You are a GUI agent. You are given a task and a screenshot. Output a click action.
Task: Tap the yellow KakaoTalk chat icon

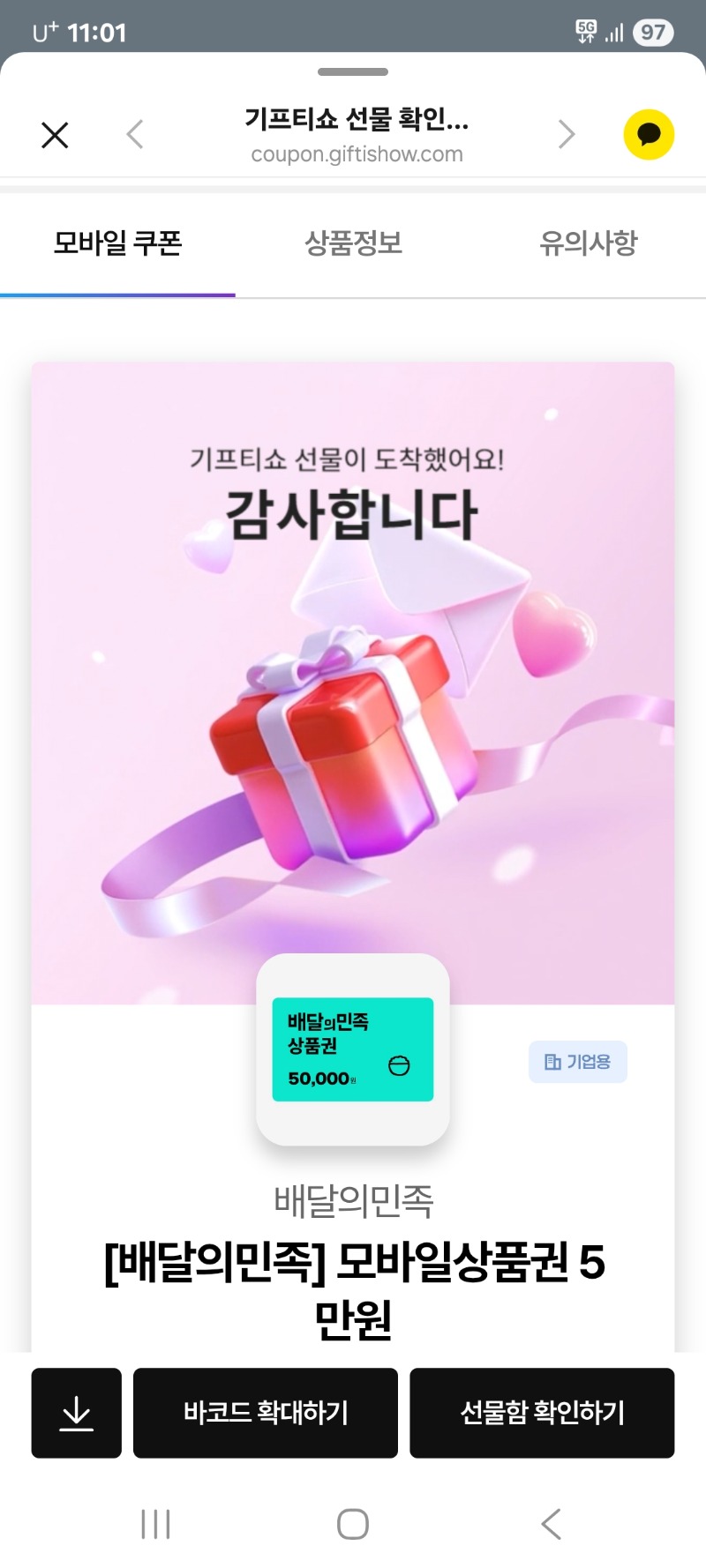click(x=649, y=135)
